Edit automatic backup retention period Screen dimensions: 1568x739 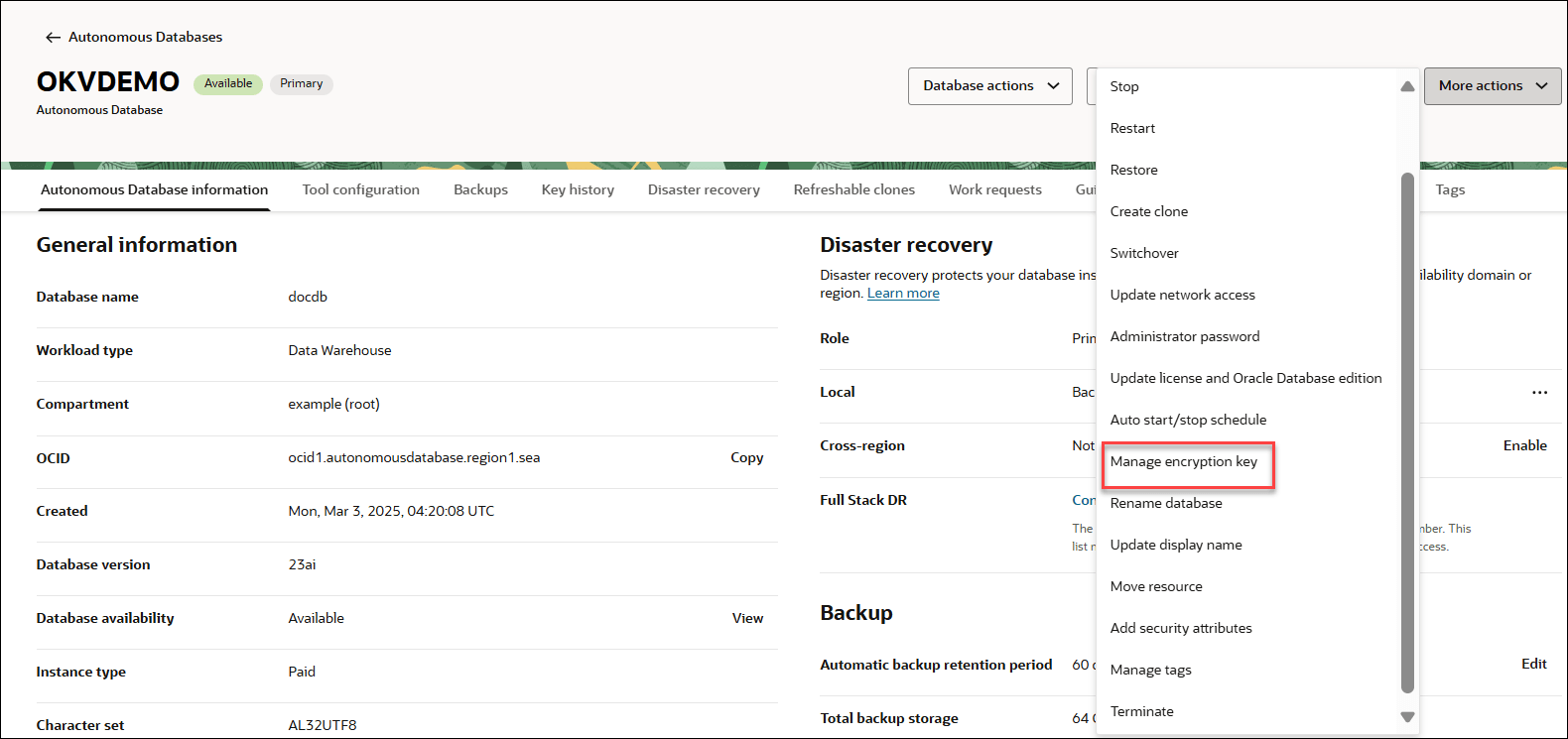1533,665
